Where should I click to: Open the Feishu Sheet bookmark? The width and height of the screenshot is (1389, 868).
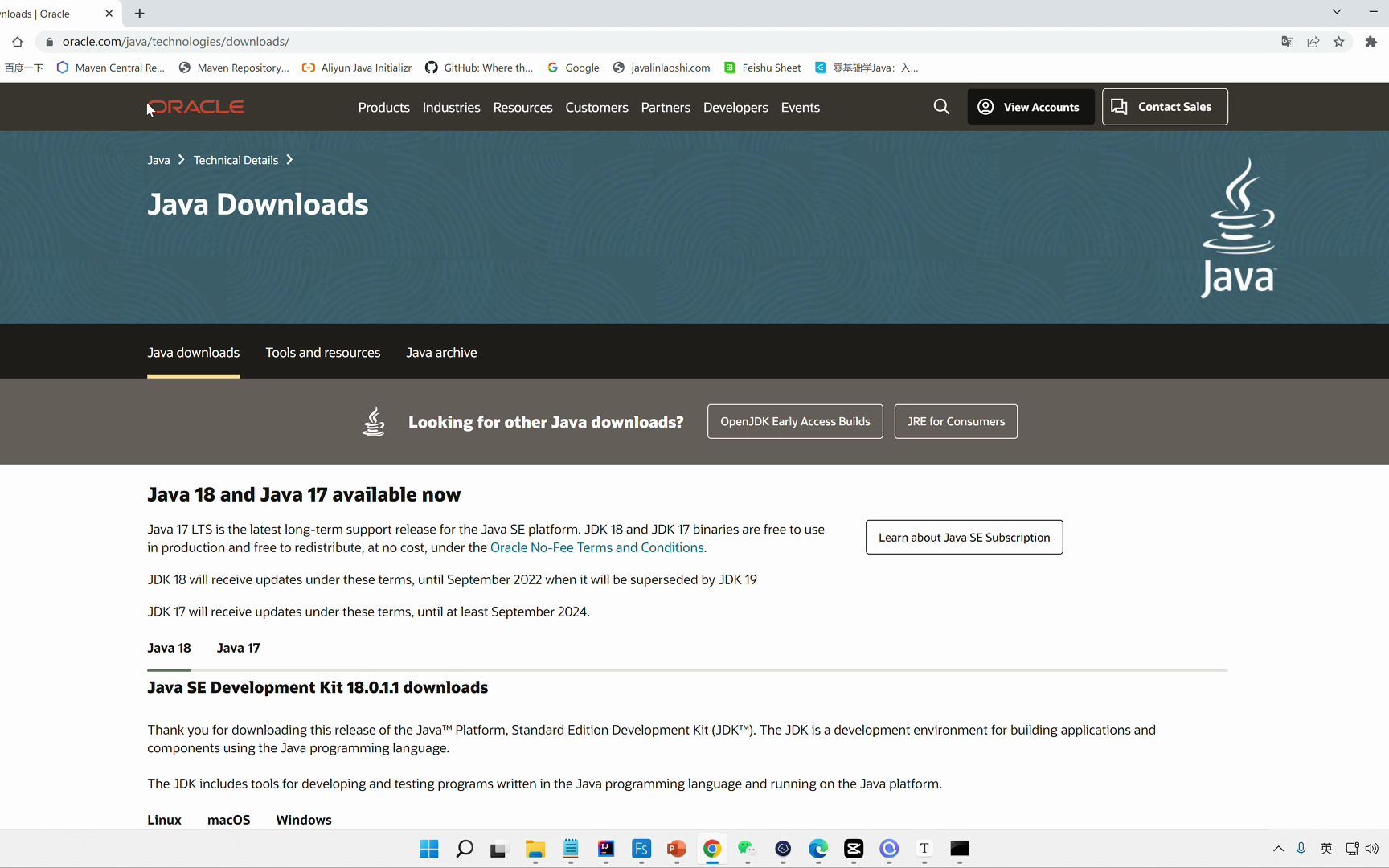(762, 68)
